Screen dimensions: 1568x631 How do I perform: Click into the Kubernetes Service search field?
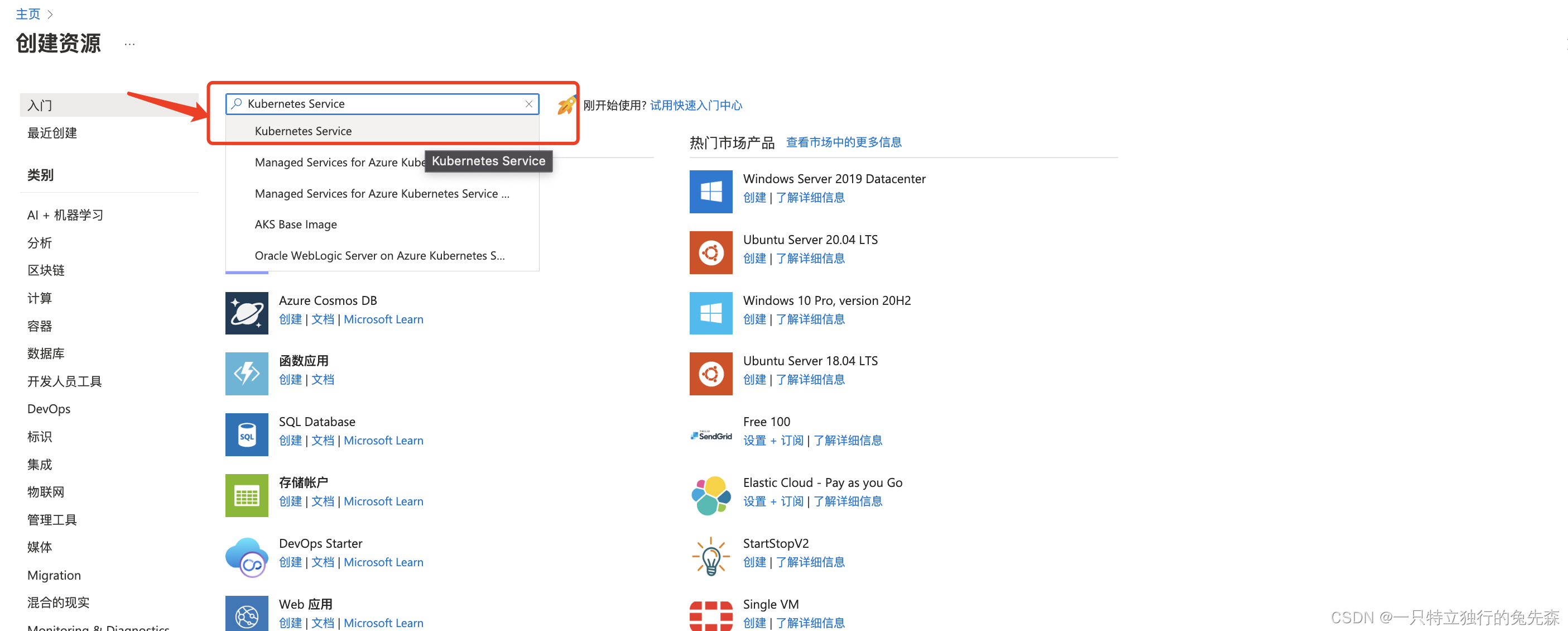coord(382,104)
